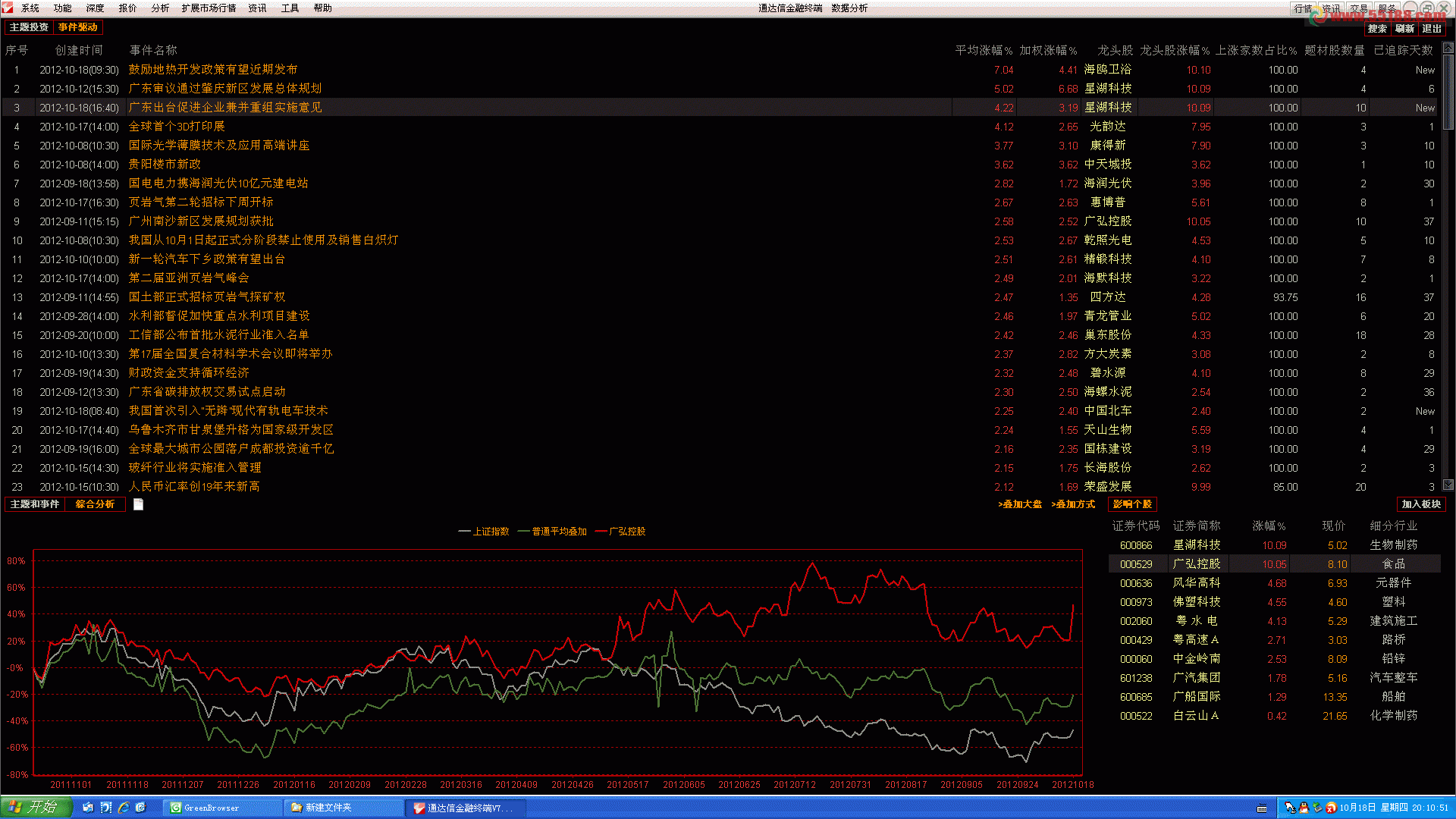Viewport: 1456px width, 819px height.
Task: Select event 贵阳楼市新政
Action: point(165,164)
